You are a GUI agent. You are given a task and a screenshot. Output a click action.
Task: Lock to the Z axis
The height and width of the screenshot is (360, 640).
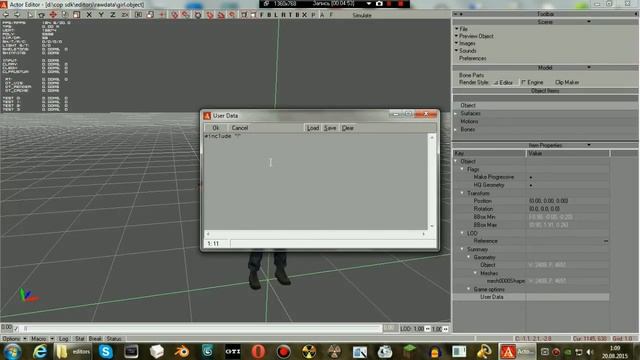pyautogui.click(x=113, y=15)
